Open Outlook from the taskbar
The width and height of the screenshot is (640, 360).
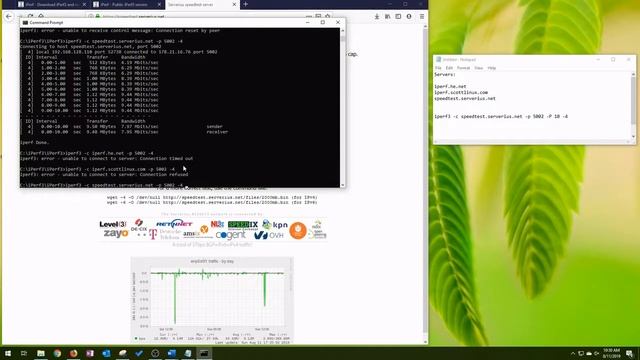(x=106, y=353)
